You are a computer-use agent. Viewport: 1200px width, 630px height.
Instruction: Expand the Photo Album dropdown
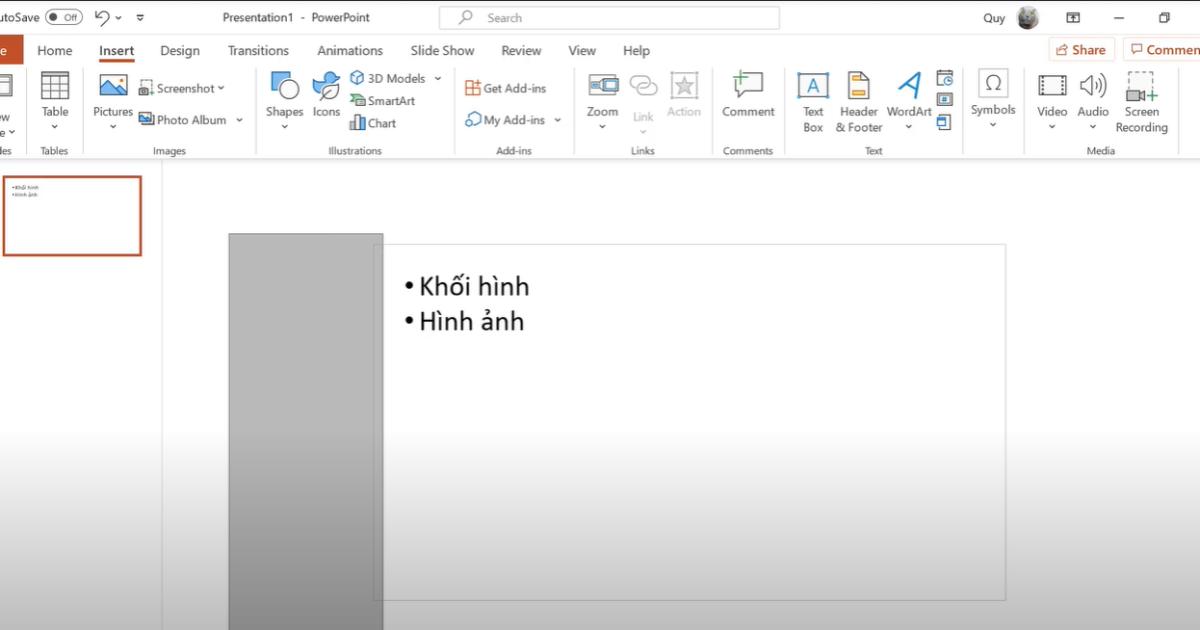[x=239, y=120]
